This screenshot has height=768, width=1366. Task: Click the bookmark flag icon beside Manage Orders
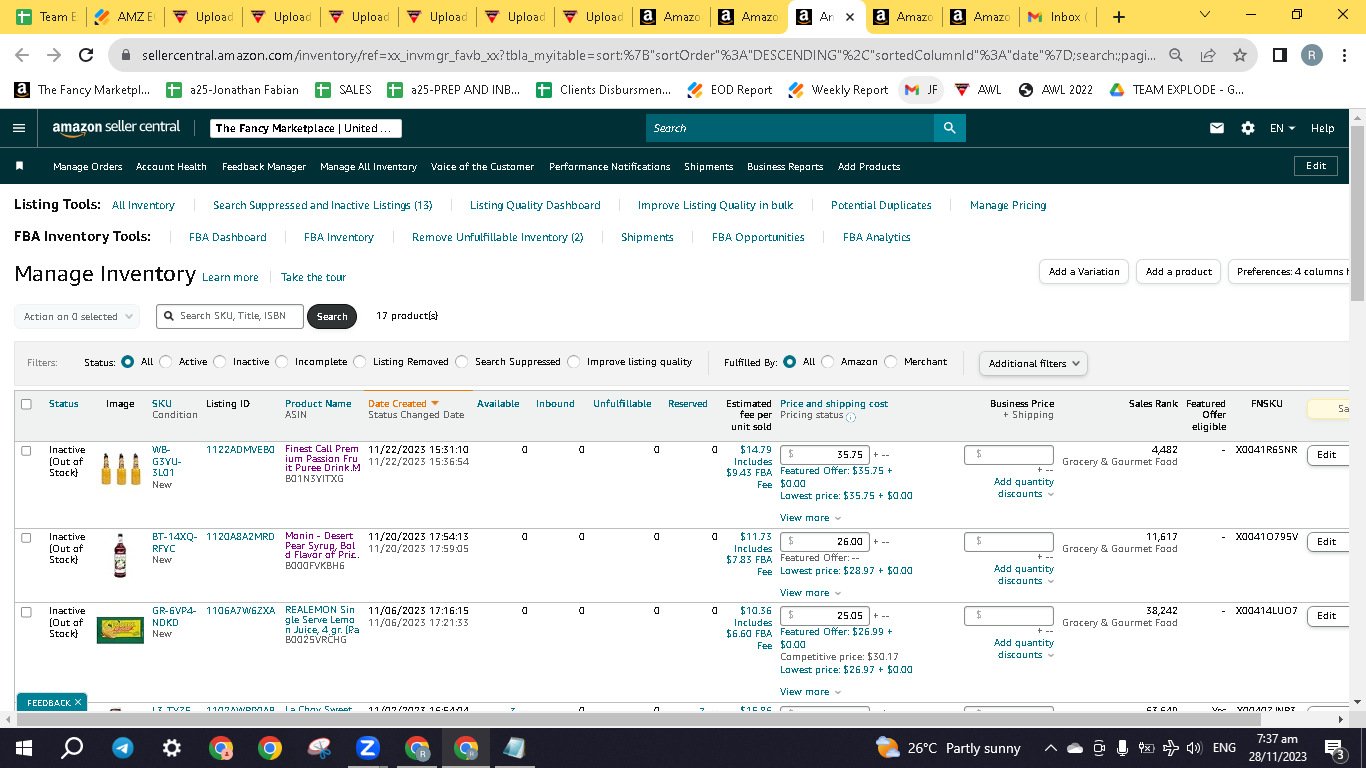19,166
